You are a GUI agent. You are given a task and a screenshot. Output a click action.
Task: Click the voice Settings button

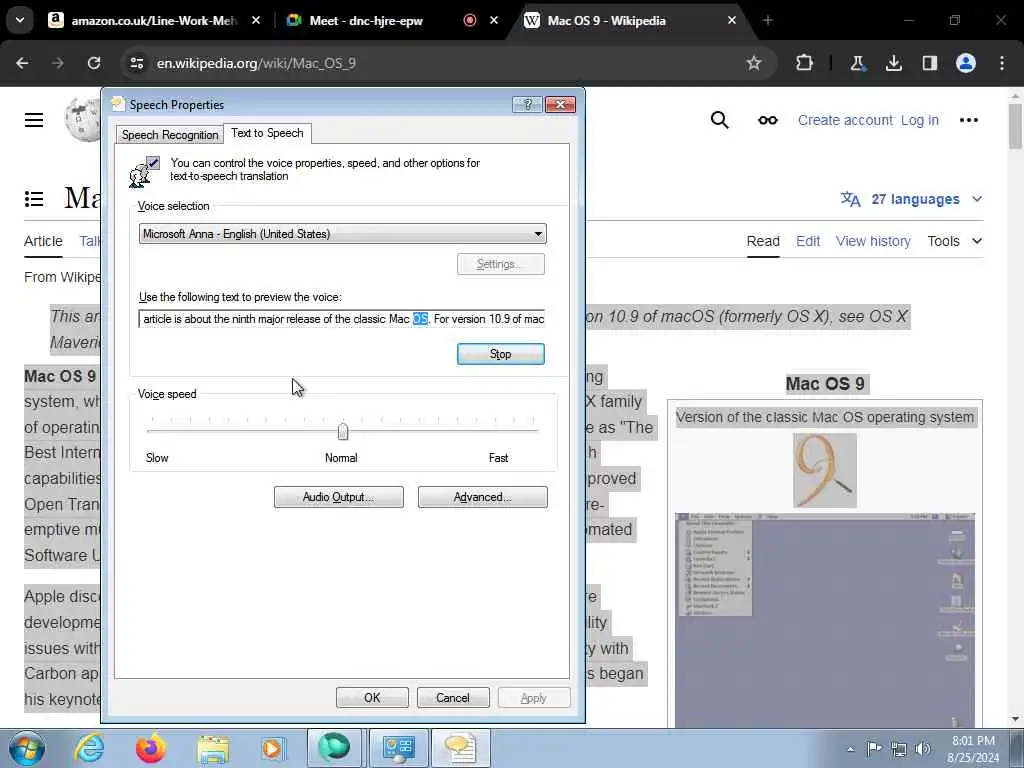coord(500,264)
